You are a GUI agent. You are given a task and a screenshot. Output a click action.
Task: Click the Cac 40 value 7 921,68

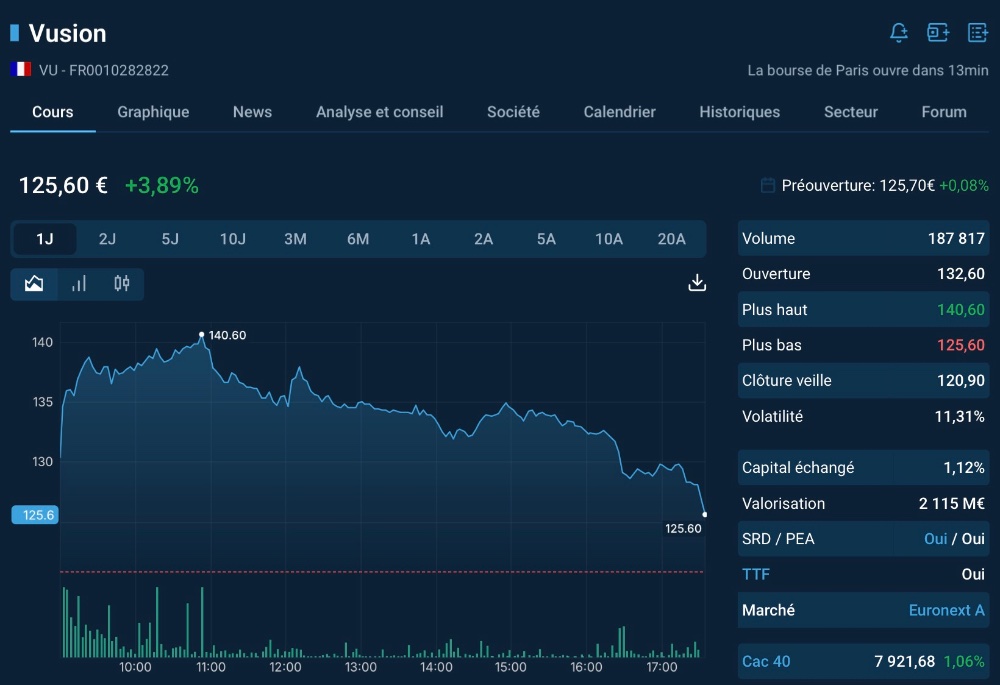coord(904,661)
